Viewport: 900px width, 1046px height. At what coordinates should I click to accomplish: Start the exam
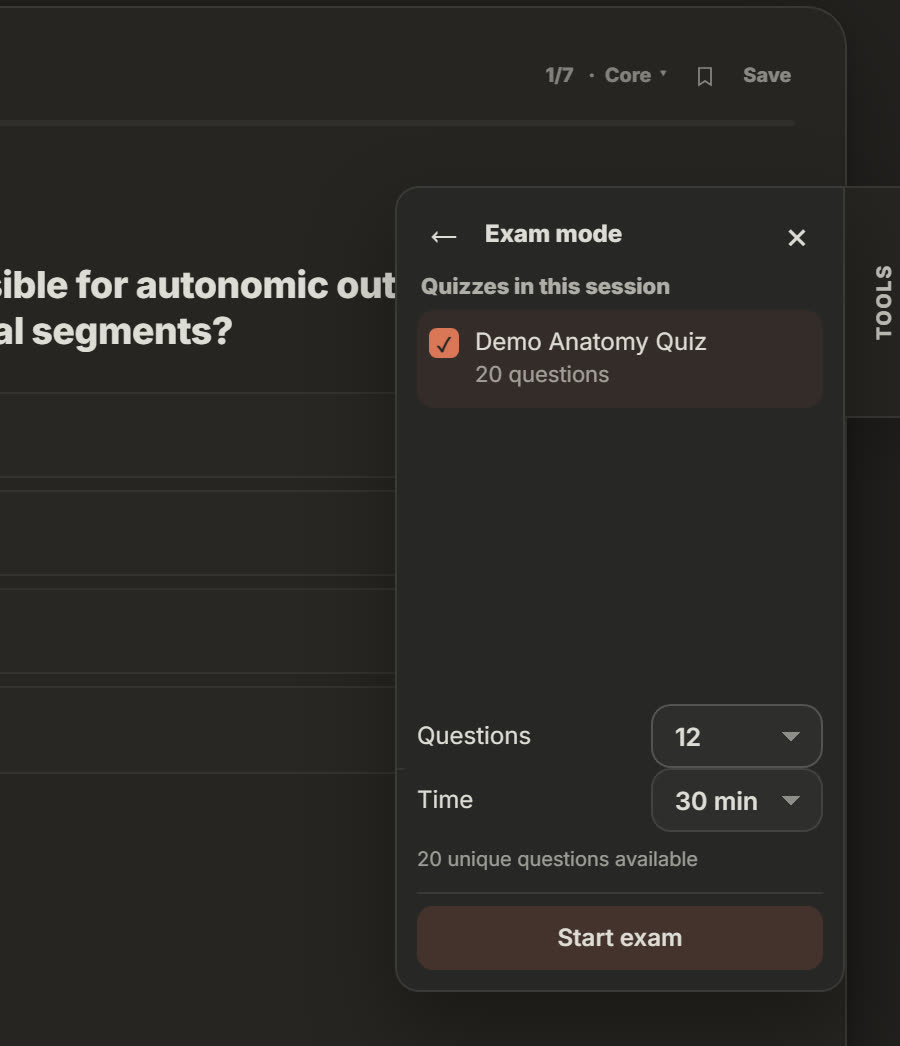[620, 937]
